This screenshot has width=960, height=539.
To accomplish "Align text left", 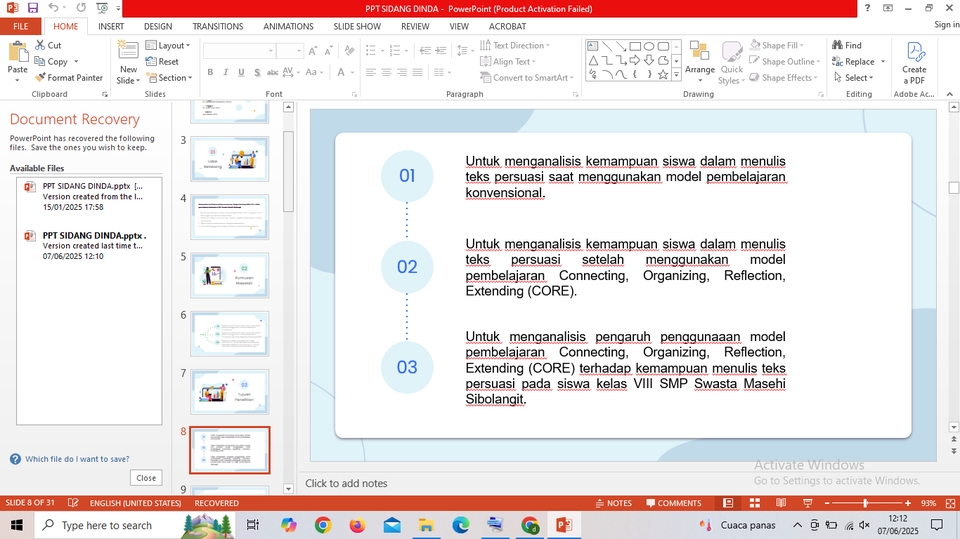I will pos(371,72).
